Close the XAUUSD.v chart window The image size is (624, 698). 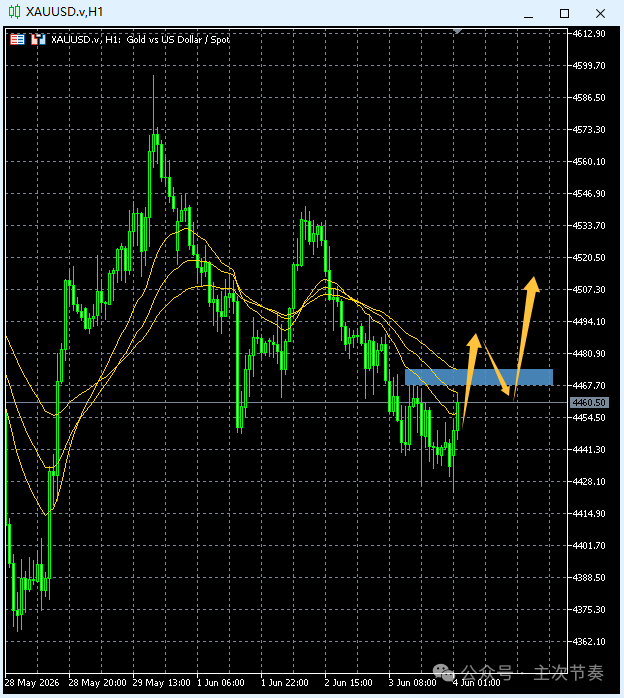(600, 14)
